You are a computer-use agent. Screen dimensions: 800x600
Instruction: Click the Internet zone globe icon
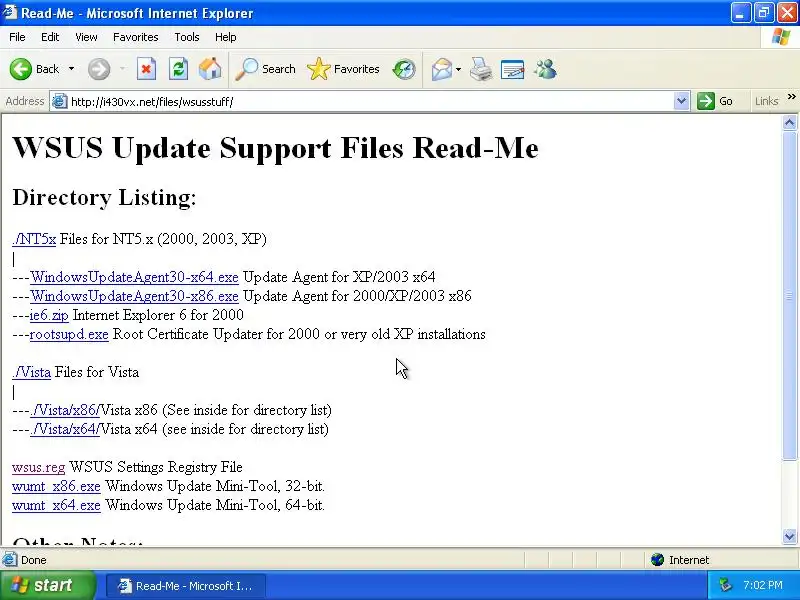point(657,560)
